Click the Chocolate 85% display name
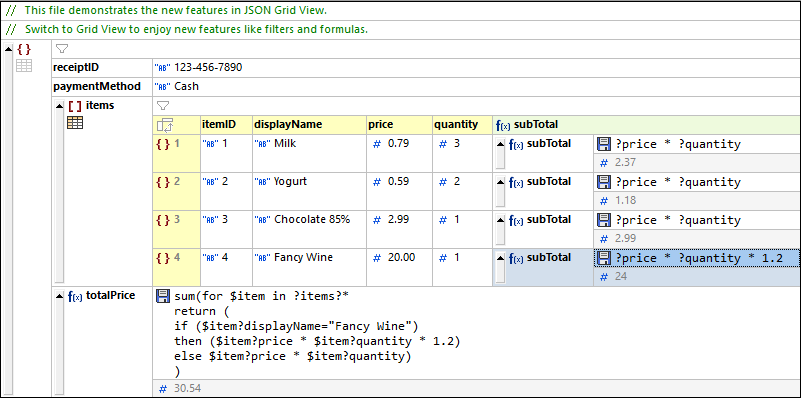This screenshot has height=398, width=801. click(x=312, y=219)
